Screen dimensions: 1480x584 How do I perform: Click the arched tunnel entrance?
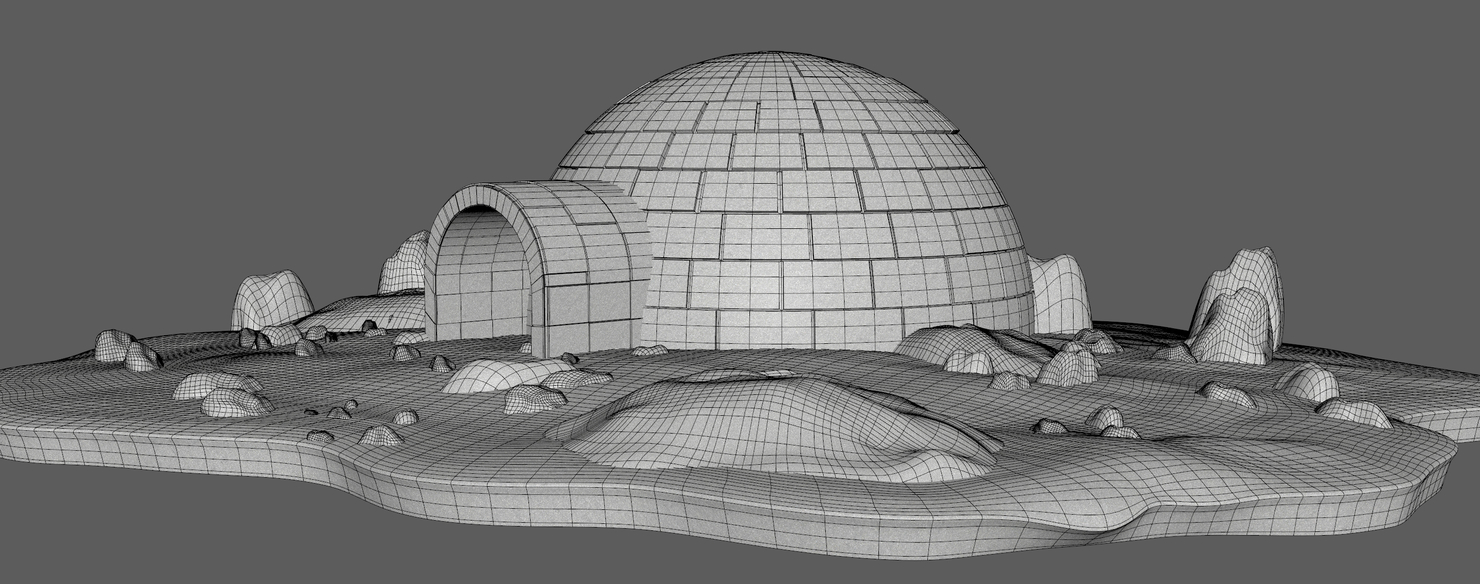point(520,250)
